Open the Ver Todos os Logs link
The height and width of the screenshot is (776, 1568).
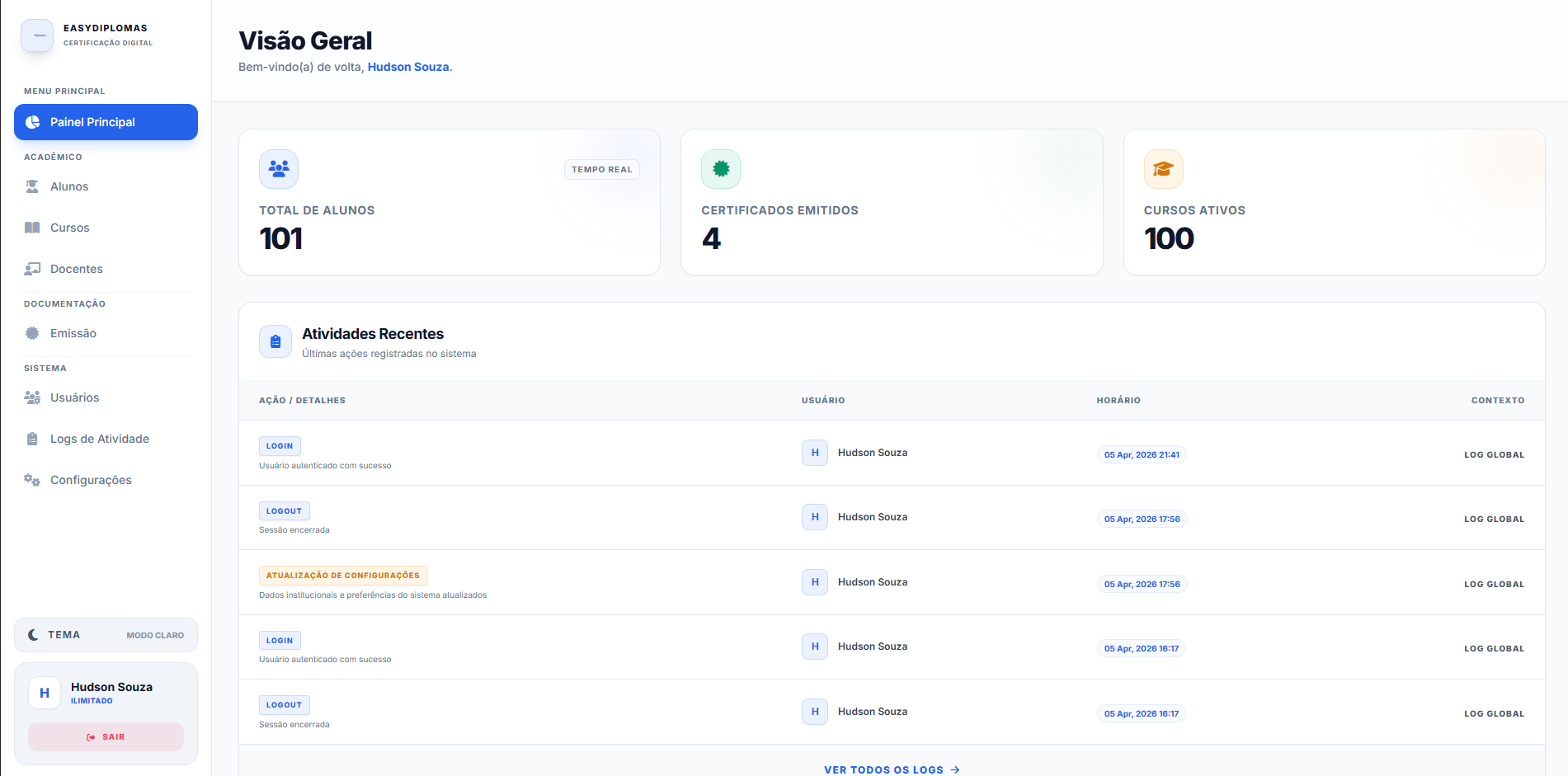892,769
